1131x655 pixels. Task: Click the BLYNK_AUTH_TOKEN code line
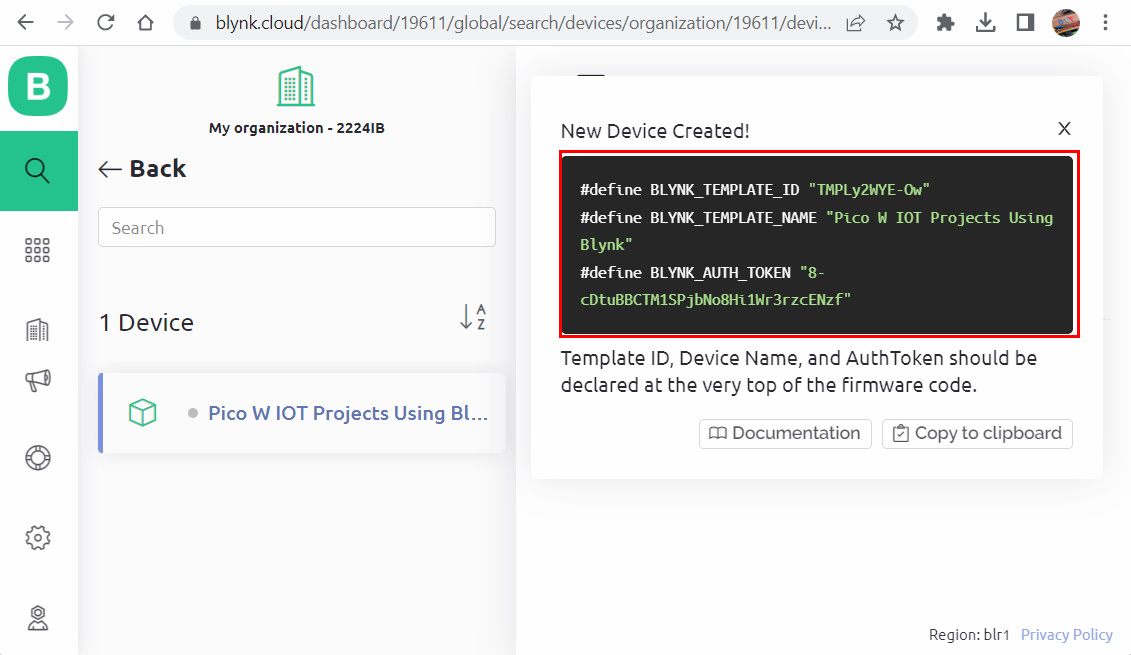[x=716, y=286]
